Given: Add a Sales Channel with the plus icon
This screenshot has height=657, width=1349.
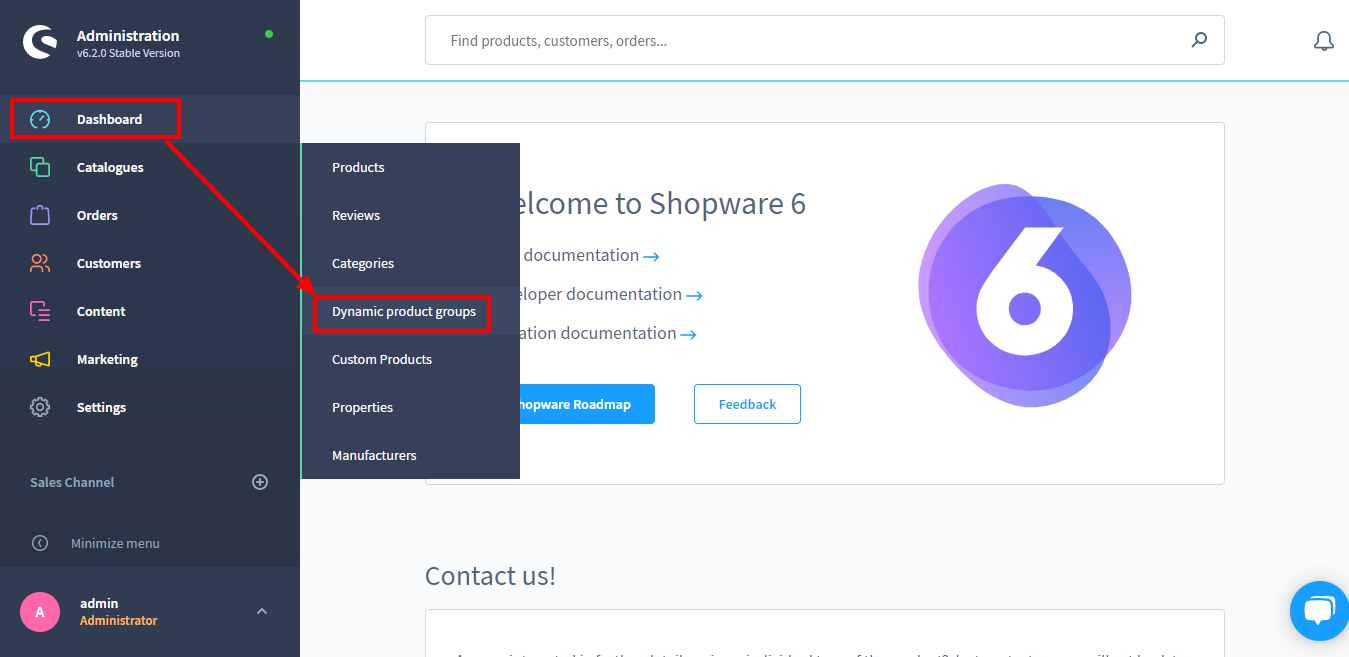Looking at the screenshot, I should click(x=260, y=482).
